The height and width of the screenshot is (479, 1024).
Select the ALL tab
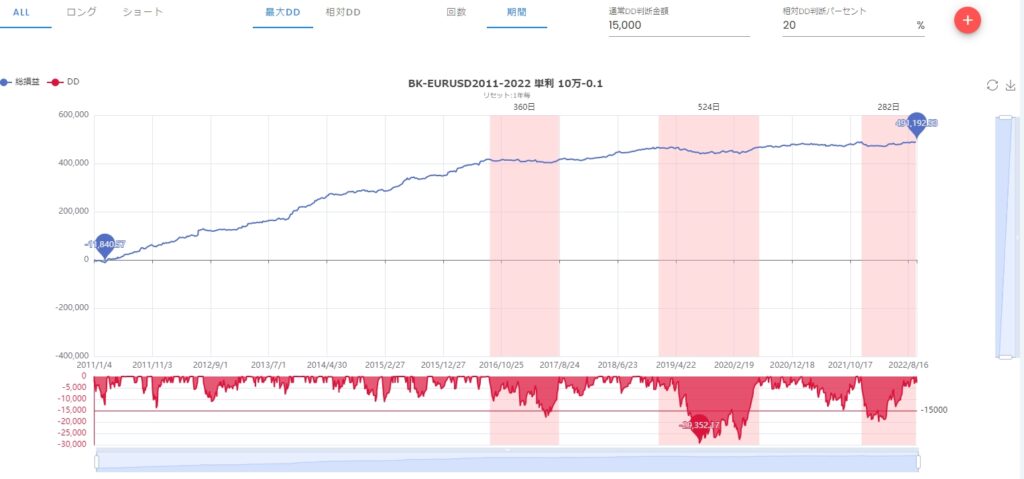22,12
